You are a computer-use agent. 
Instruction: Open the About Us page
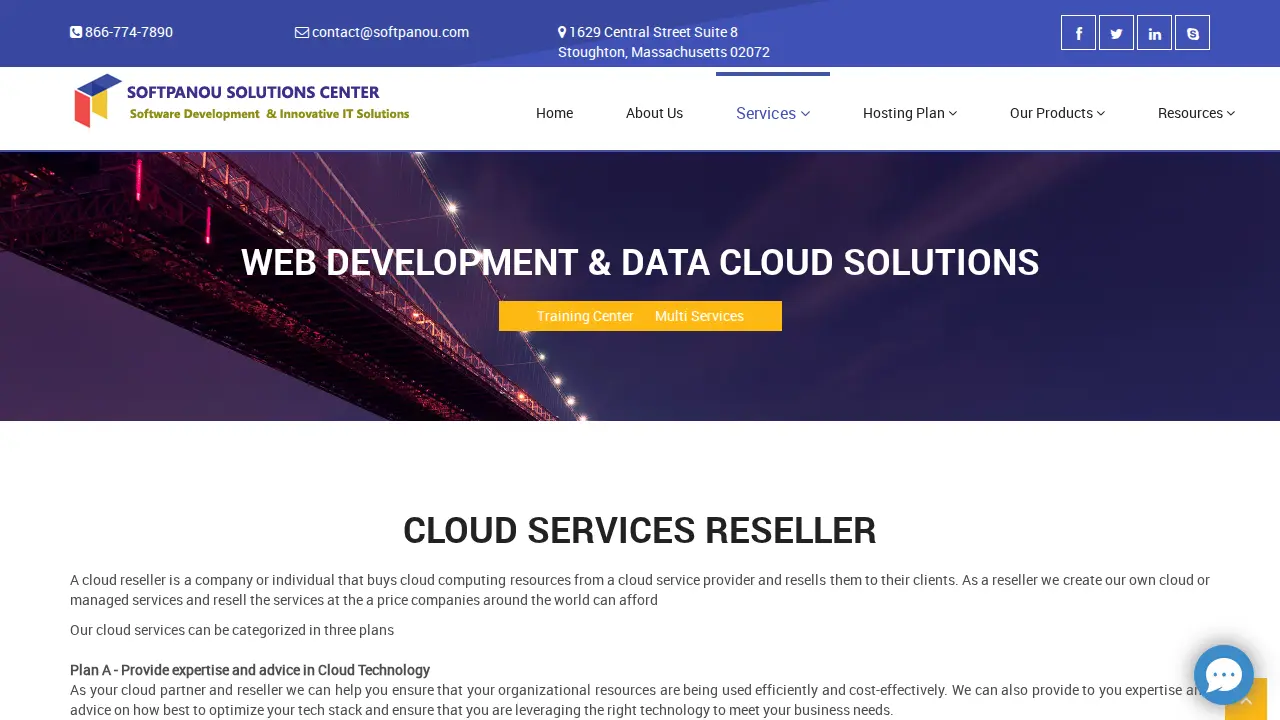click(654, 113)
